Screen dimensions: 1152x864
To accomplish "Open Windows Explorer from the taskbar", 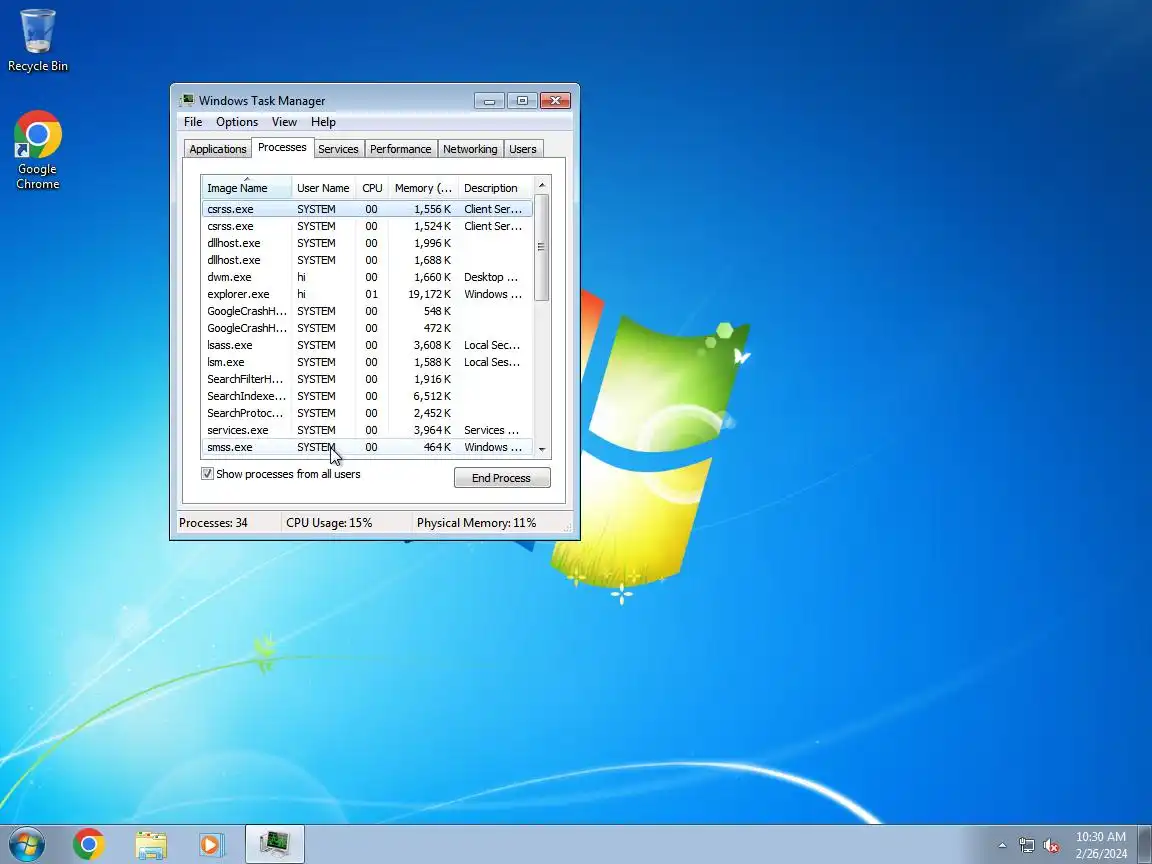I will click(x=151, y=844).
